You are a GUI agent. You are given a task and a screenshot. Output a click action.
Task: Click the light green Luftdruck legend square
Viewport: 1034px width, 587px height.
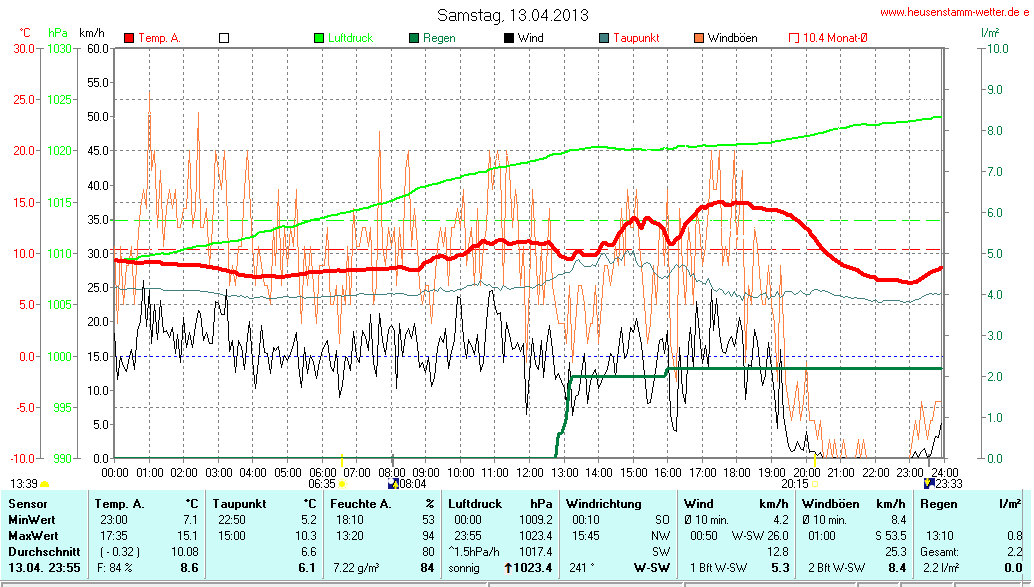319,38
